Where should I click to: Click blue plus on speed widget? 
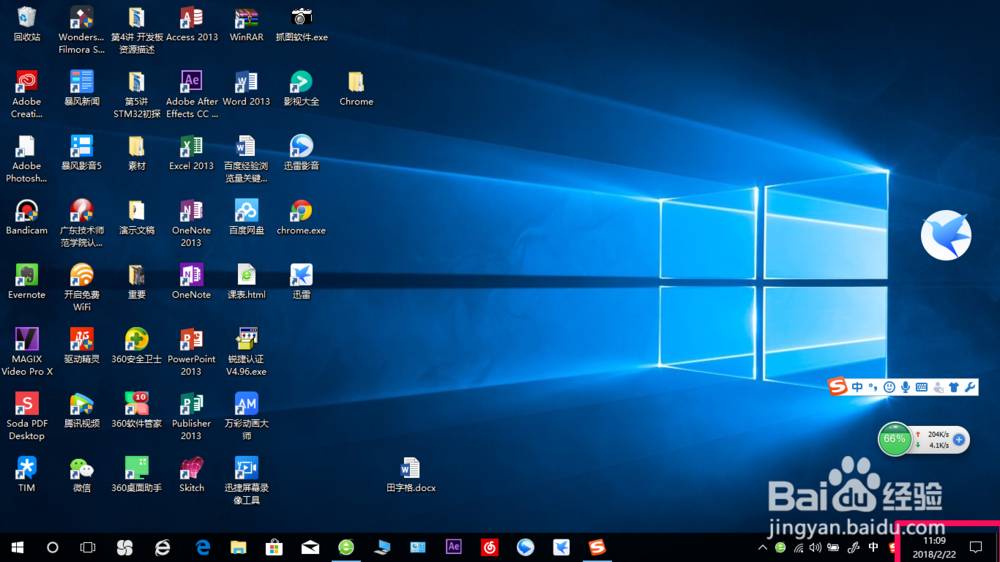[959, 440]
